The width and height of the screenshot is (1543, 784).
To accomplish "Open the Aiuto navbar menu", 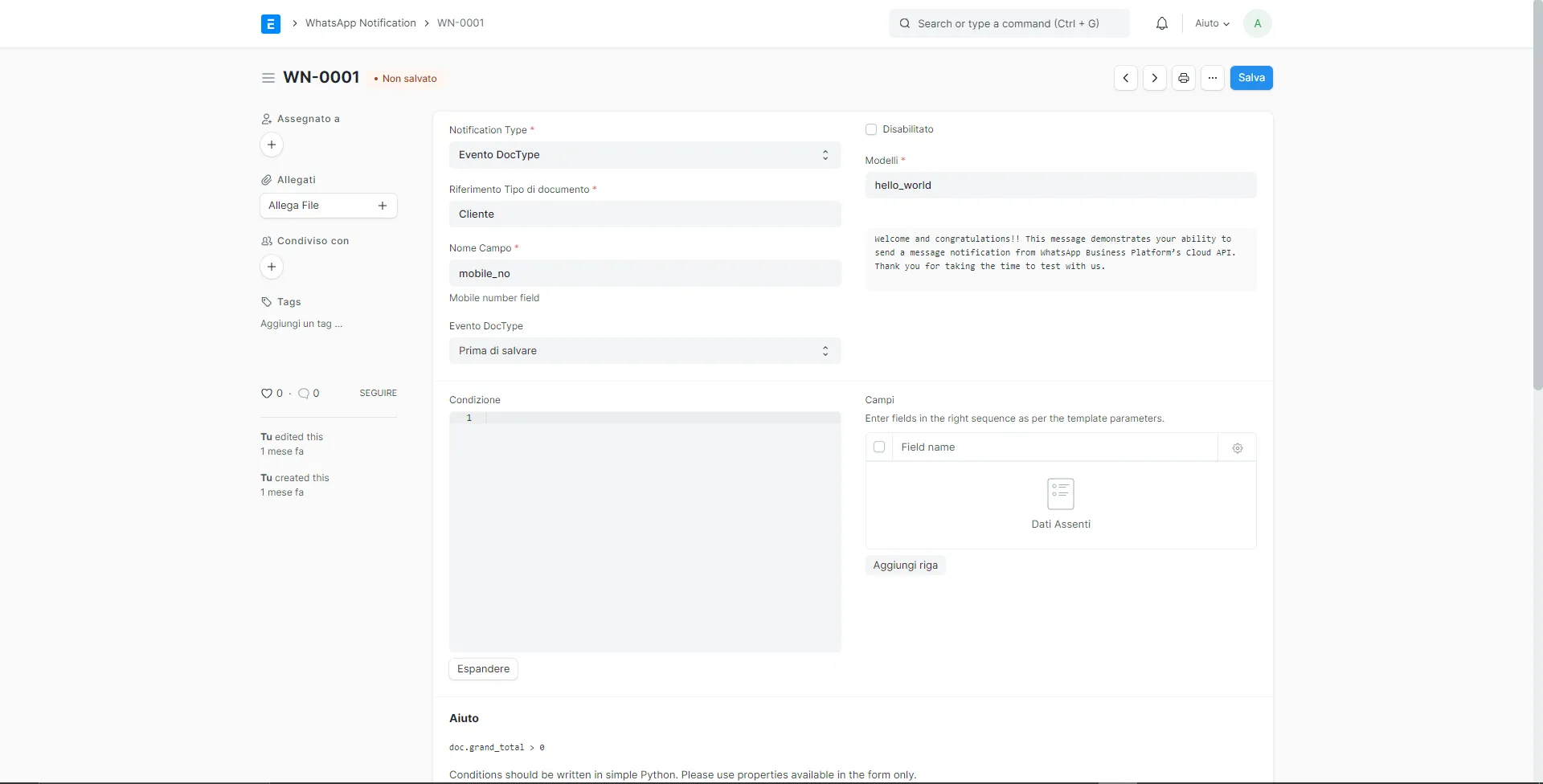I will tap(1212, 23).
